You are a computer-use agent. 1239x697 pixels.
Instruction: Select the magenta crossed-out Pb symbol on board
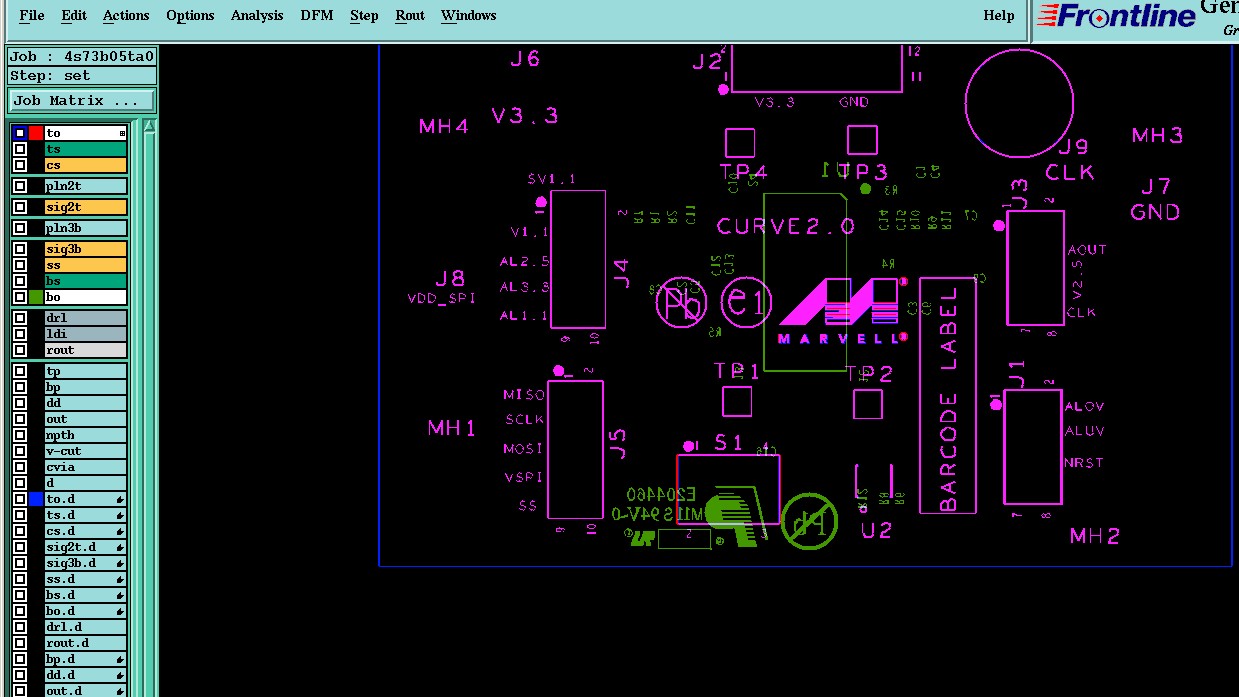point(681,301)
